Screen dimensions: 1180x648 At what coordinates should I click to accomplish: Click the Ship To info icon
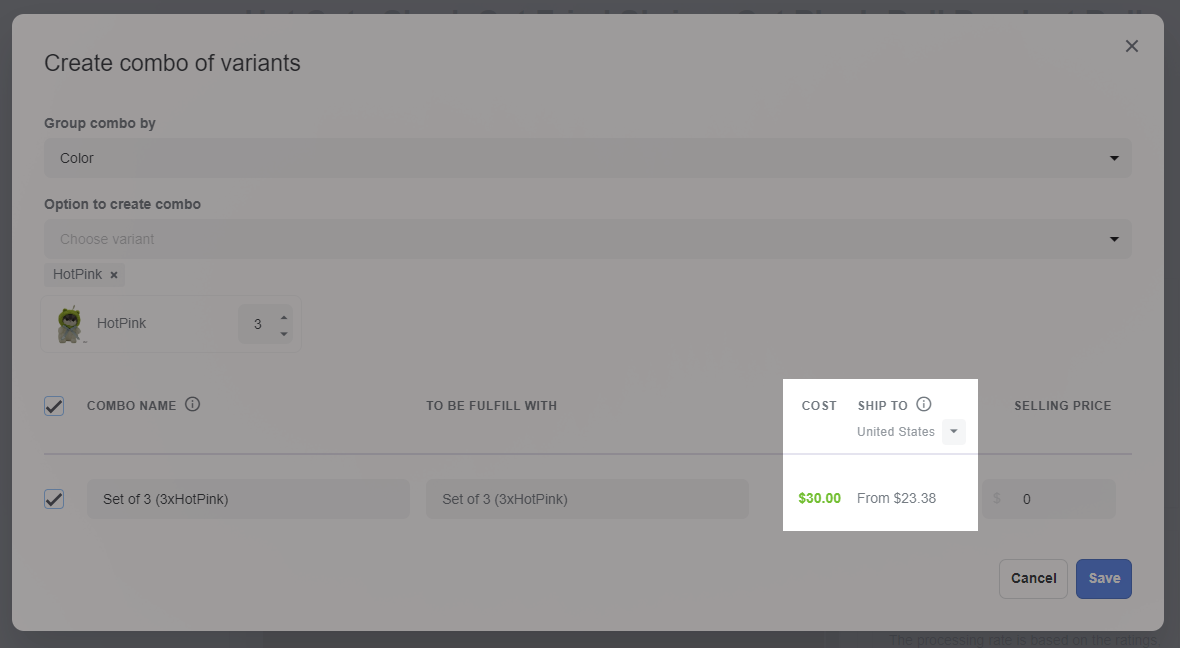click(923, 404)
